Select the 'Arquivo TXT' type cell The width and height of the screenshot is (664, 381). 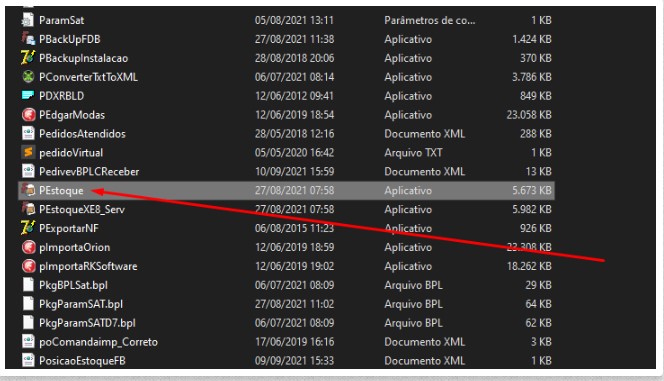coord(413,152)
